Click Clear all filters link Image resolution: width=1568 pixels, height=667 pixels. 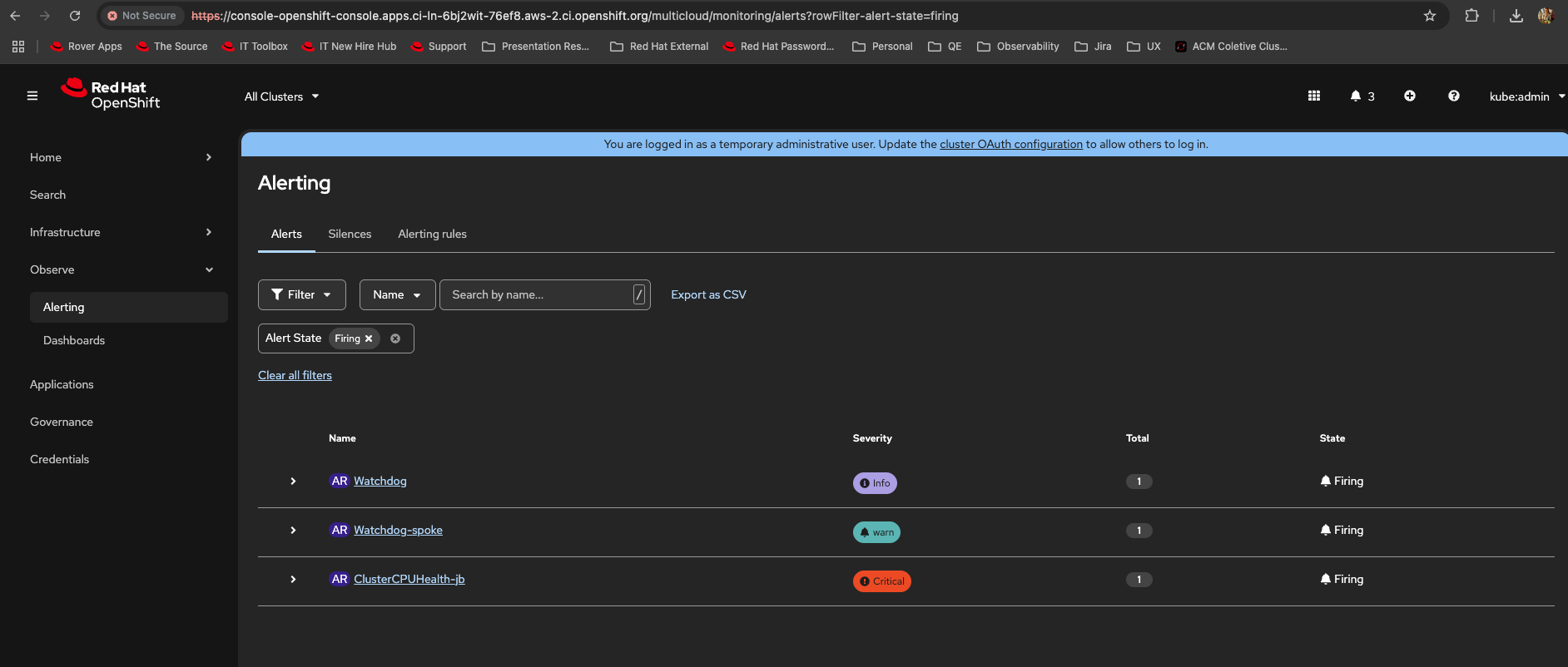coord(295,375)
